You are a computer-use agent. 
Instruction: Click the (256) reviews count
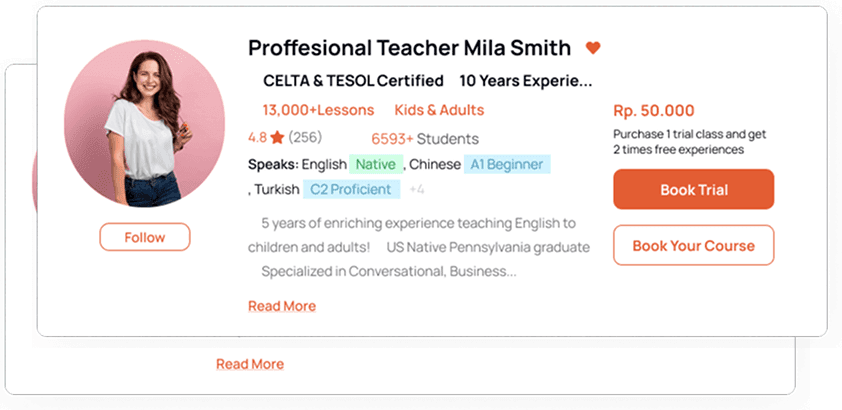tap(305, 138)
